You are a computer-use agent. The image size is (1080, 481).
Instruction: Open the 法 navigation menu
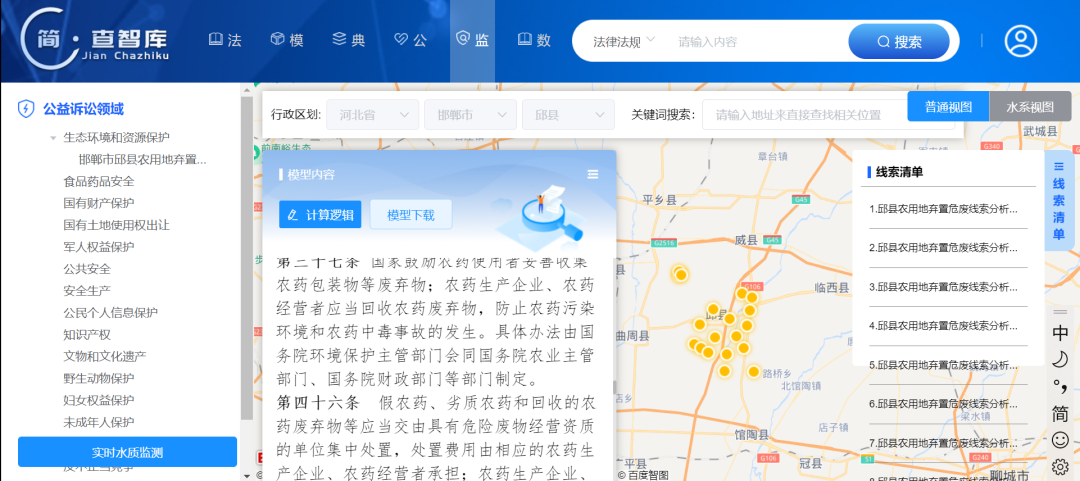pyautogui.click(x=225, y=40)
